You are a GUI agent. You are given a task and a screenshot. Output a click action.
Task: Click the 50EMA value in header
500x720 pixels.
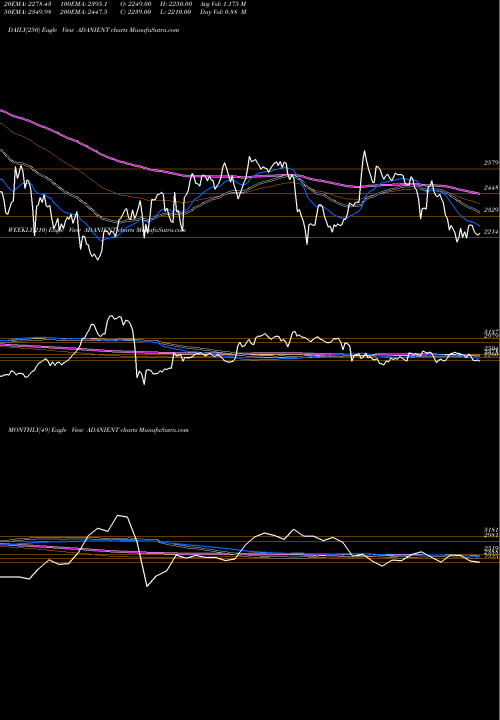(x=26, y=11)
